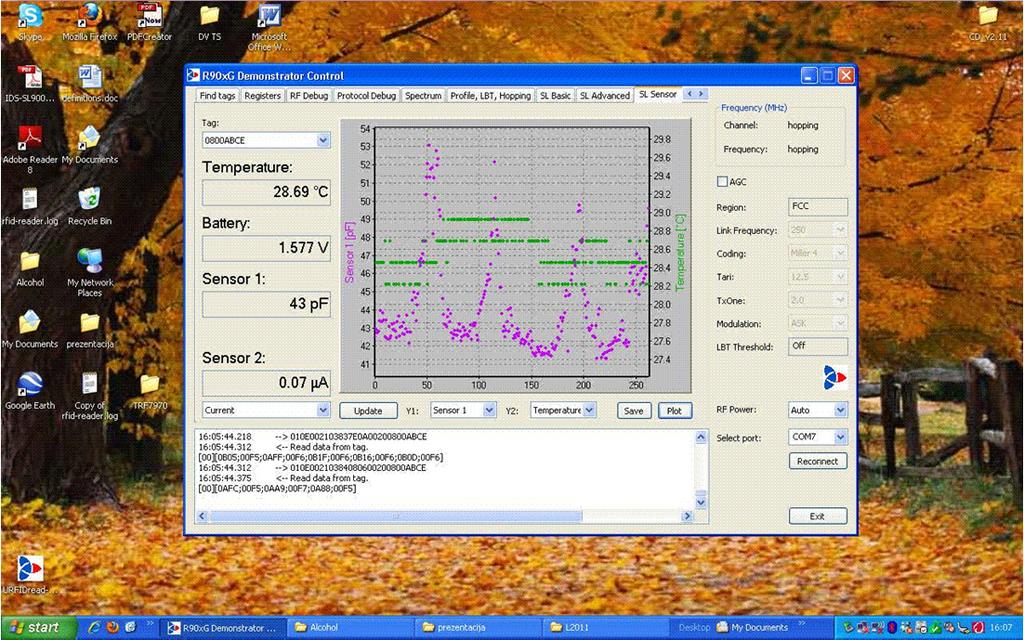Open the rfid-reader.log file icon
Image resolution: width=1024 pixels, height=640 pixels.
(x=29, y=206)
